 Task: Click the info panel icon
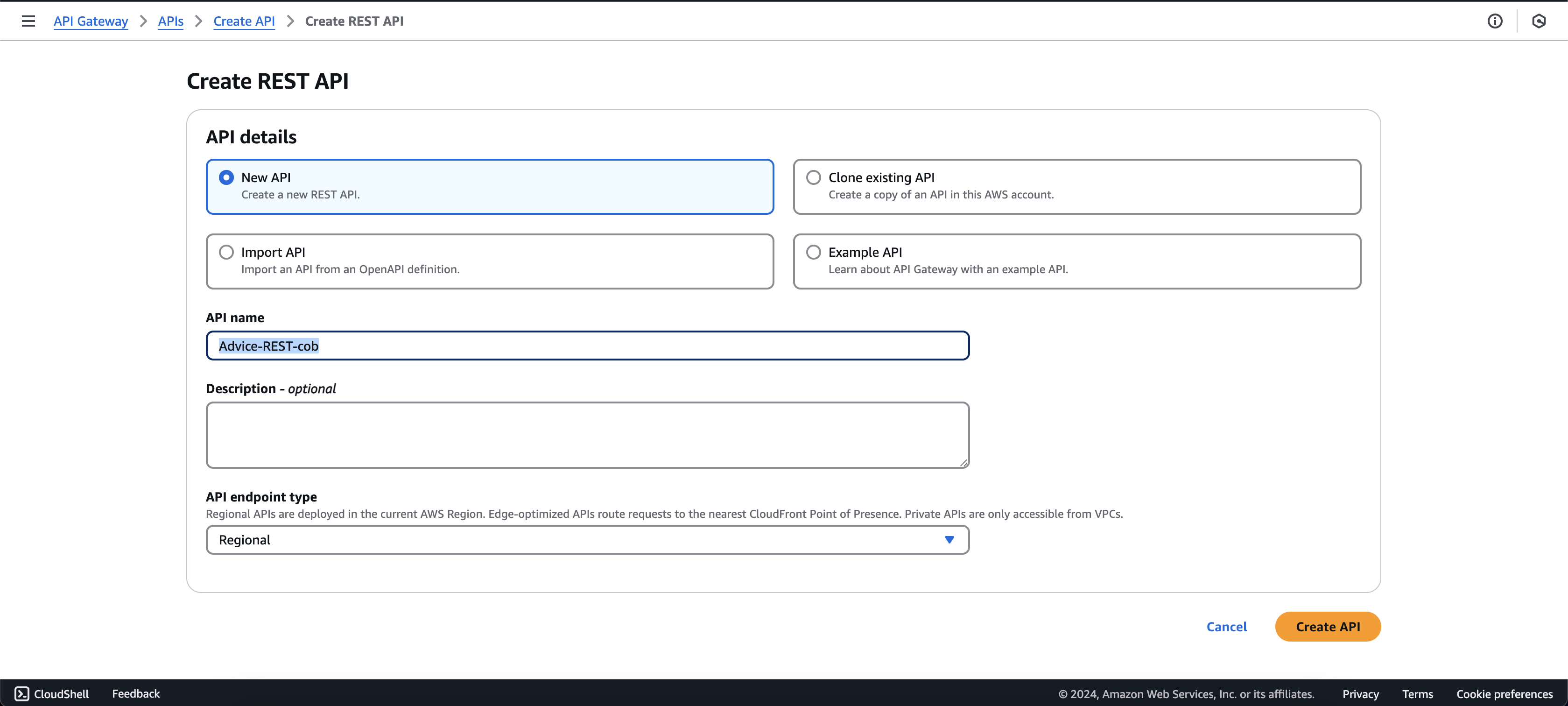click(x=1494, y=21)
